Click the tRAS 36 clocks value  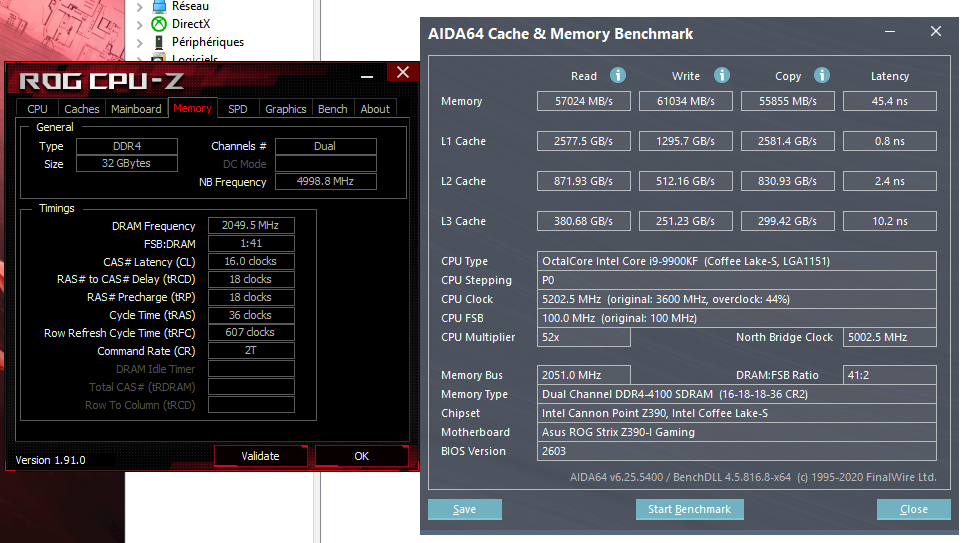click(x=251, y=315)
